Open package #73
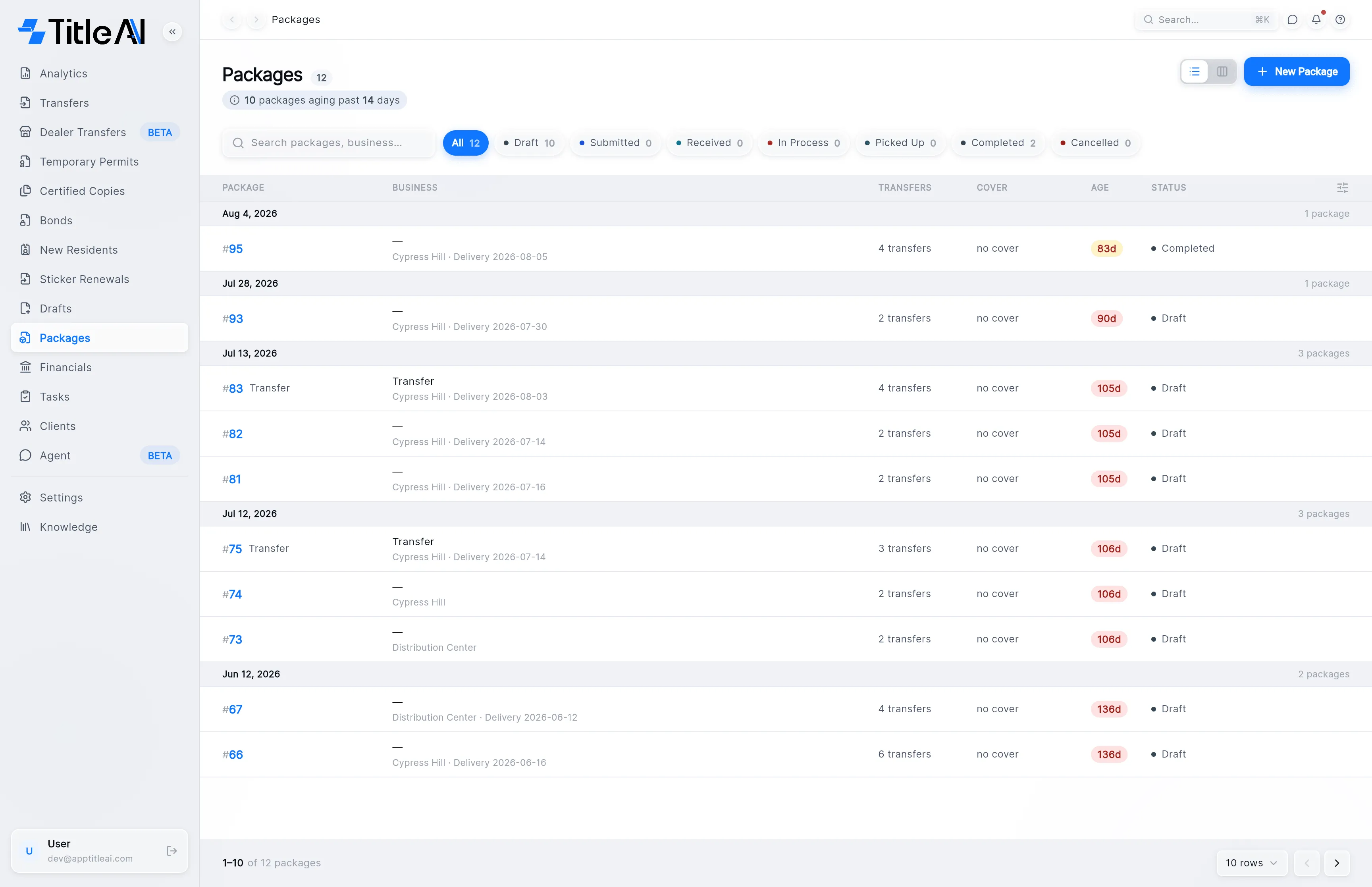 232,639
